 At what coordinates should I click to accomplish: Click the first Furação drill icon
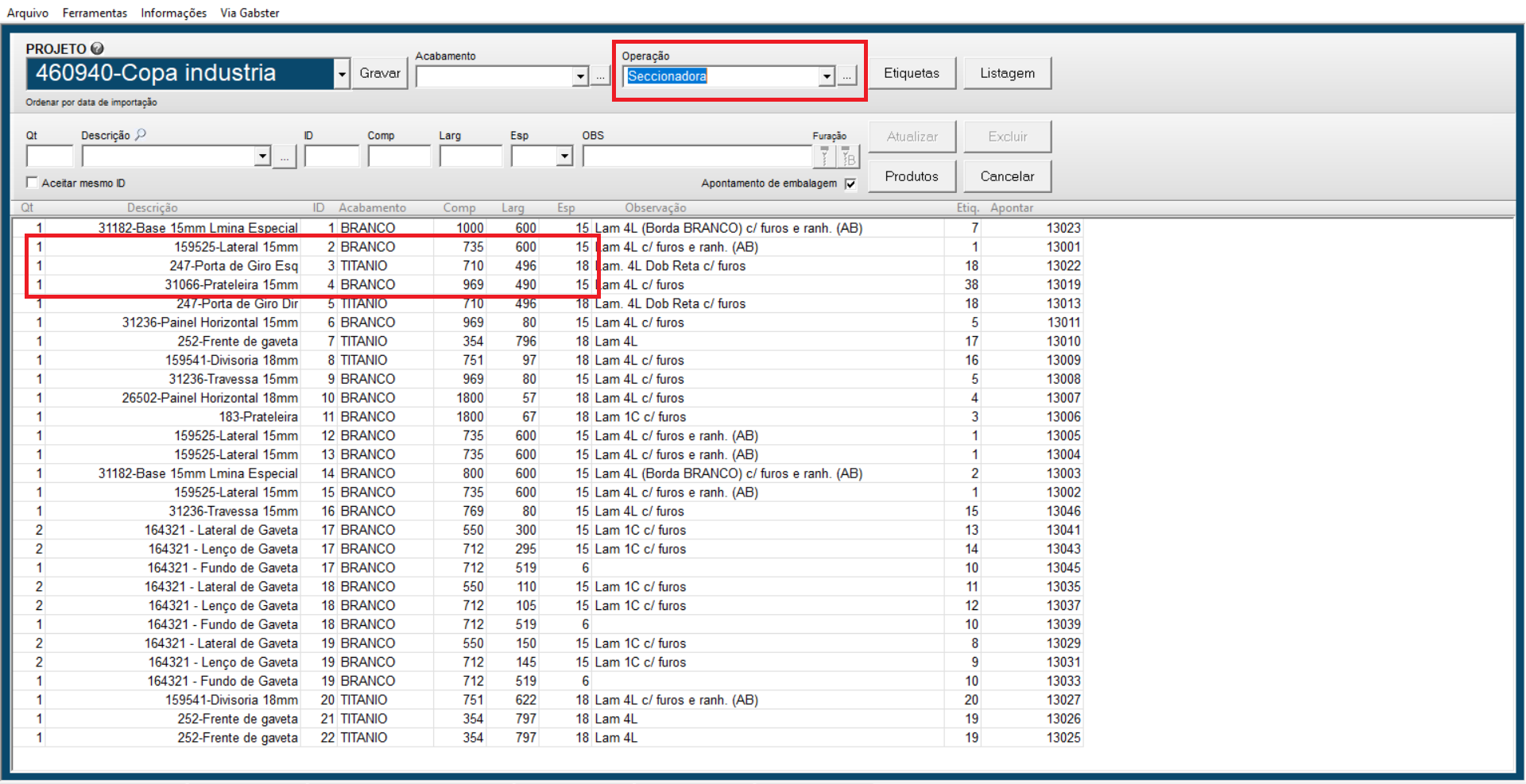point(824,156)
